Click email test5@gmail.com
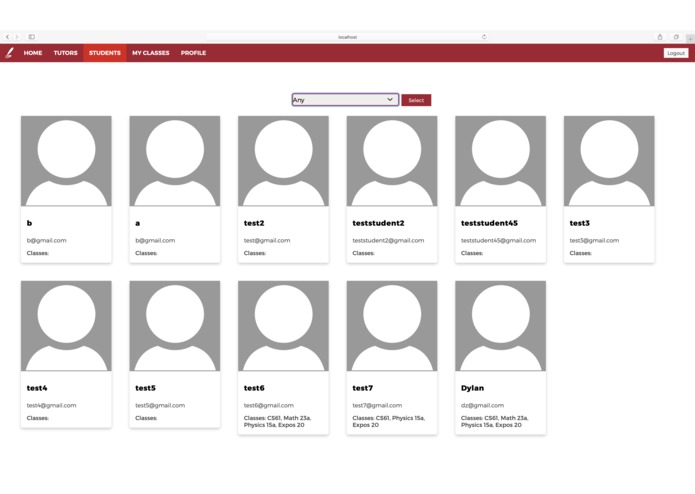The height and width of the screenshot is (494, 695). [160, 405]
